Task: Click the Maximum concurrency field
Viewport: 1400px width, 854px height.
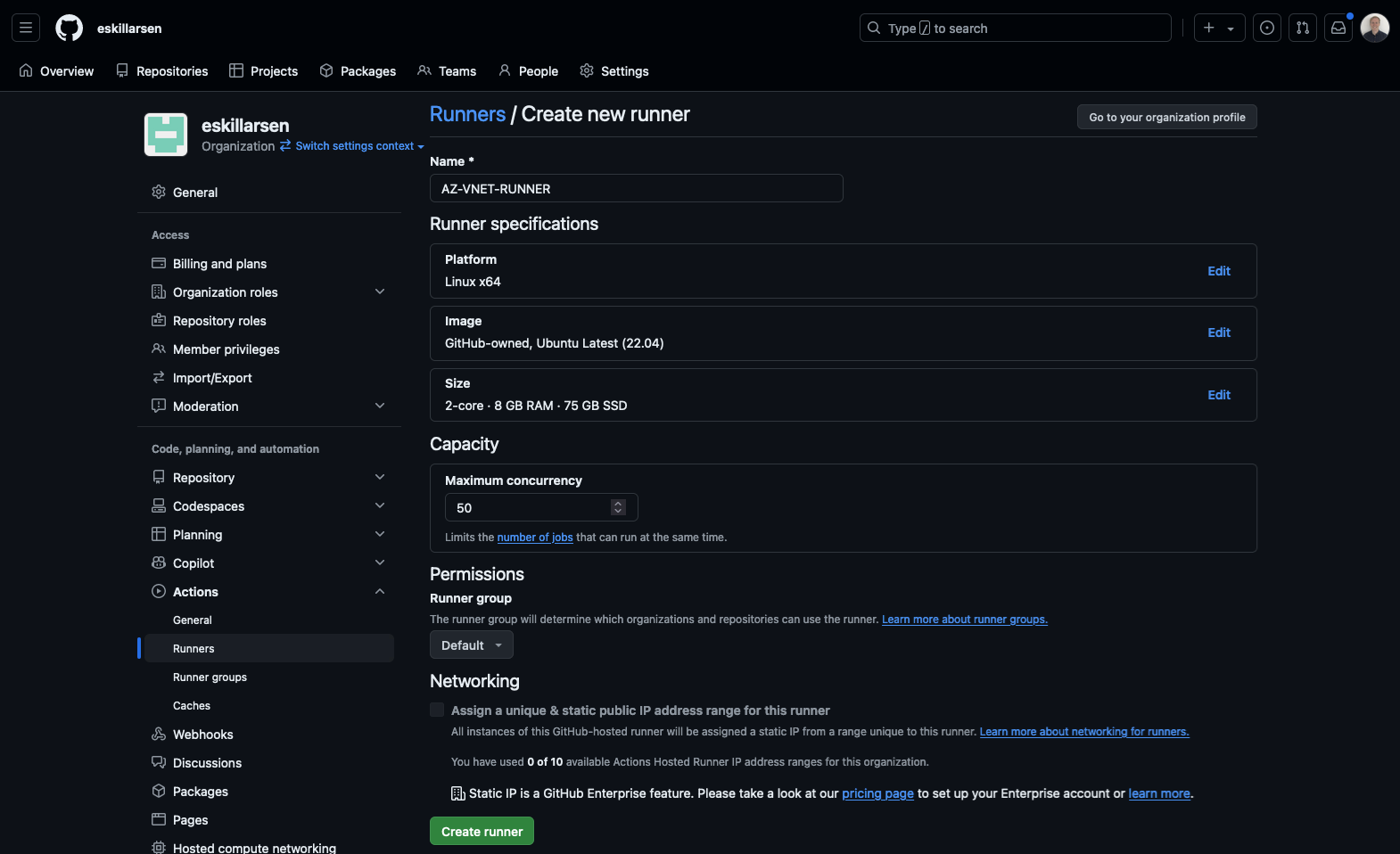Action: (x=541, y=507)
